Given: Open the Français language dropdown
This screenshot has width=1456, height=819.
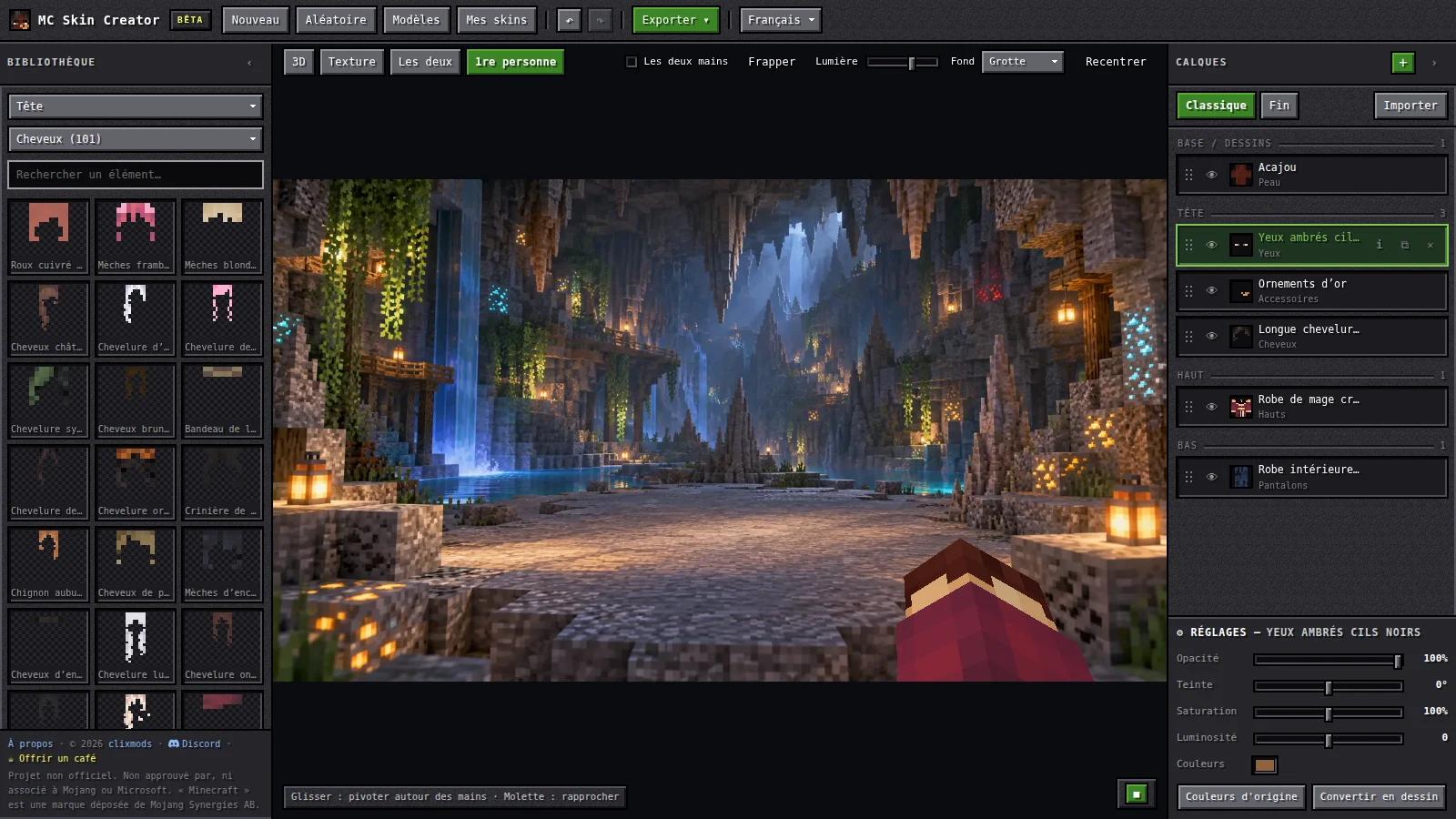Looking at the screenshot, I should 781,20.
